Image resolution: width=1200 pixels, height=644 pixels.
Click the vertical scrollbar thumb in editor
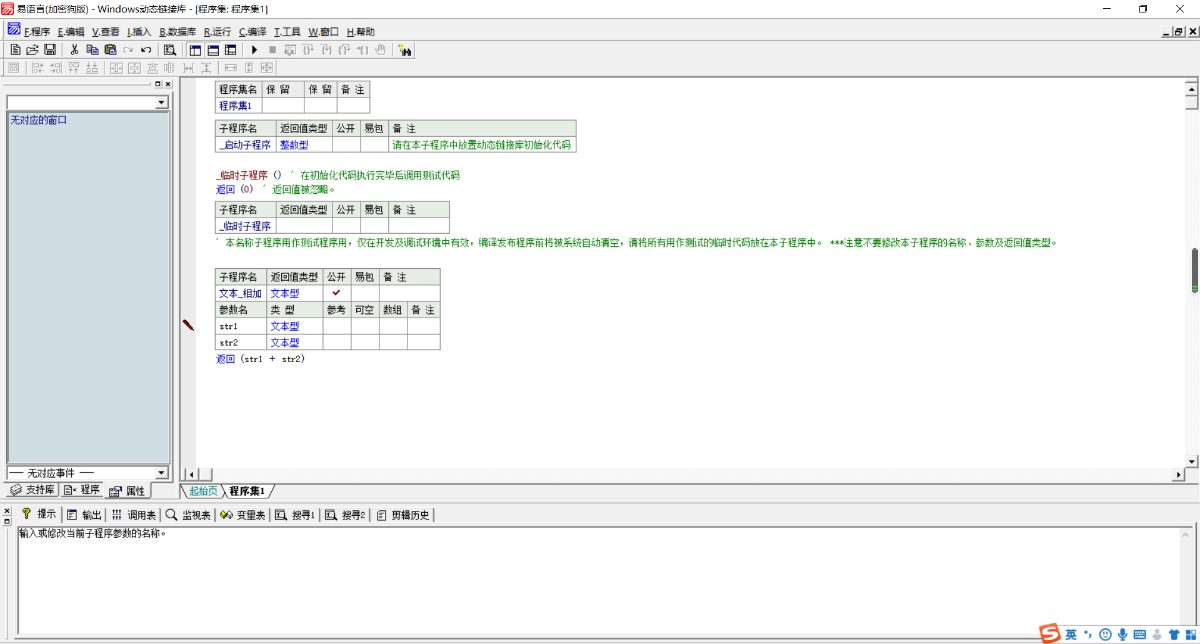(1192, 270)
